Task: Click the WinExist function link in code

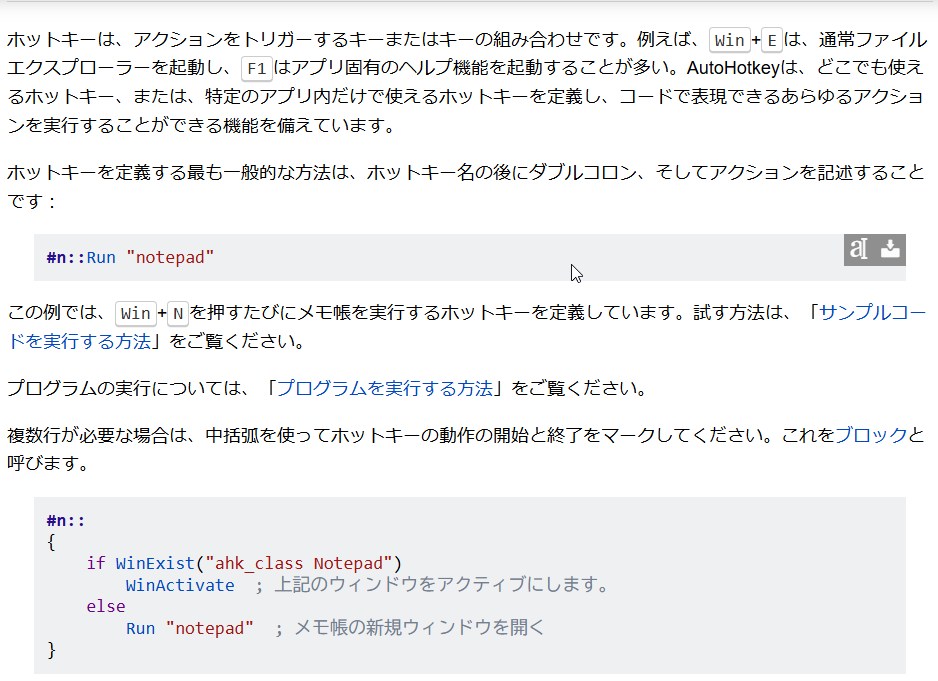Action: pos(153,562)
